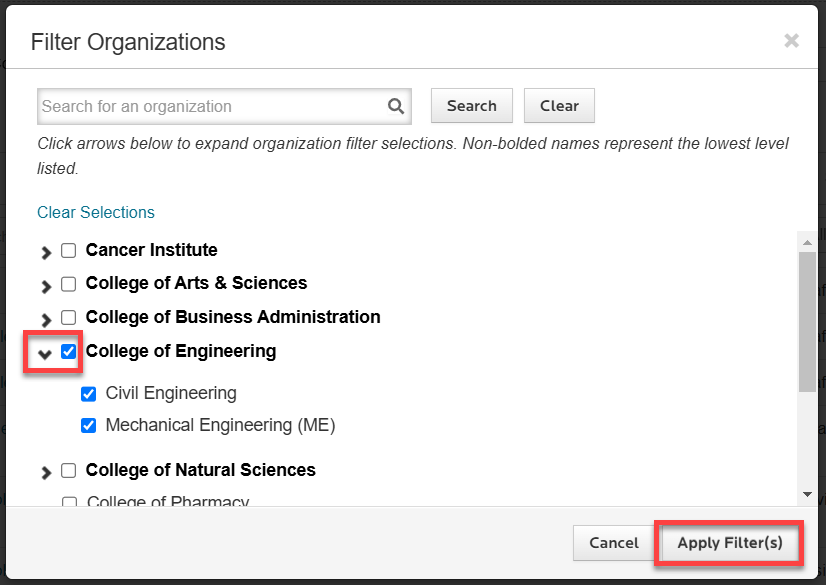
Task: Uncheck Mechanical Engineering (ME) checkbox
Action: (x=88, y=426)
